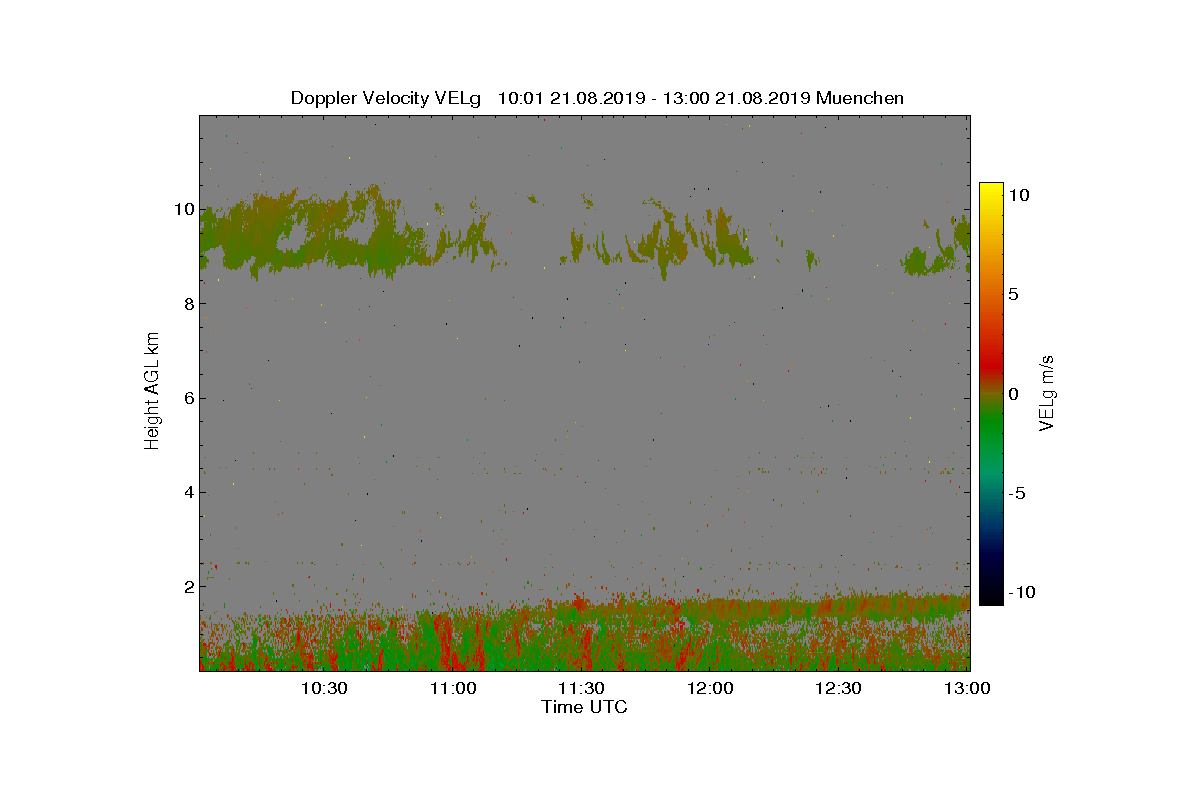
Task: Click the 11:30 time axis label
Action: point(581,688)
